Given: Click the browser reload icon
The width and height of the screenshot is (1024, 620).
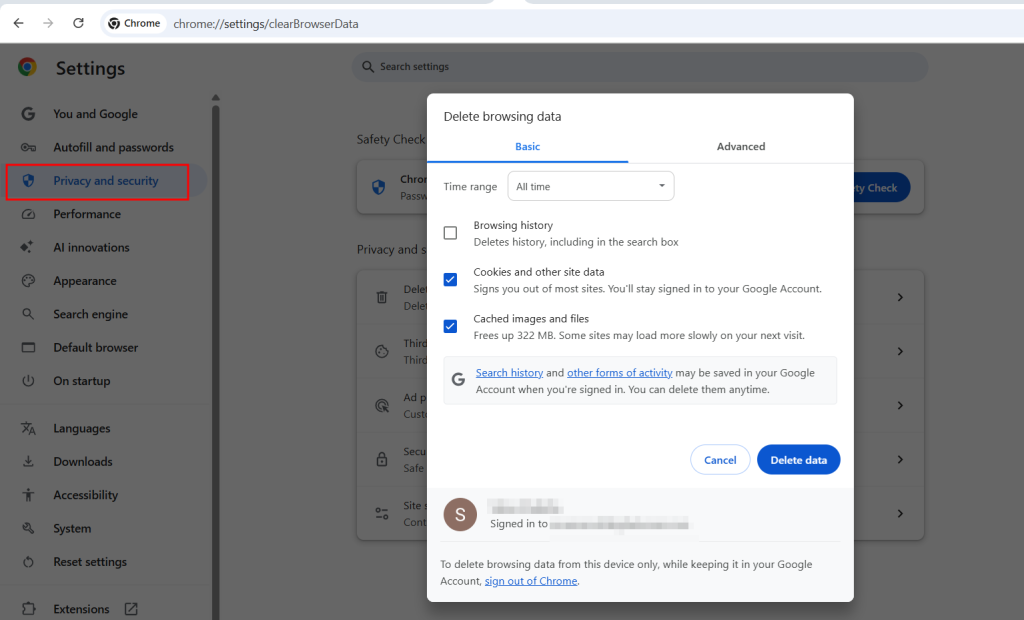Looking at the screenshot, I should [78, 23].
